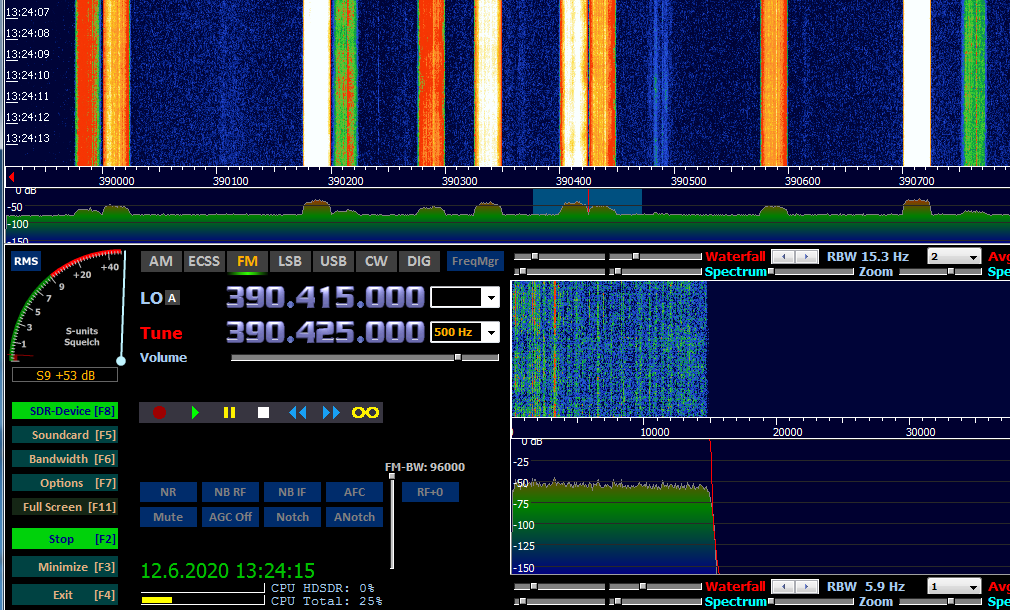Viewport: 1010px width, 610px height.
Task: Open the Options [F7] menu
Action: coord(64,482)
